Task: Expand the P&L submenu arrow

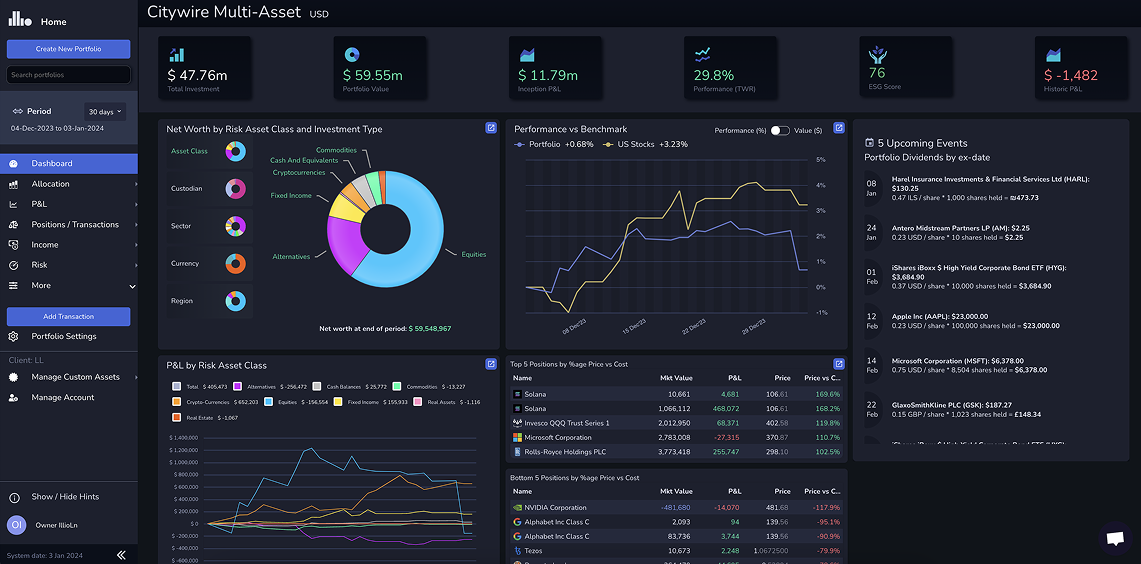Action: click(136, 205)
